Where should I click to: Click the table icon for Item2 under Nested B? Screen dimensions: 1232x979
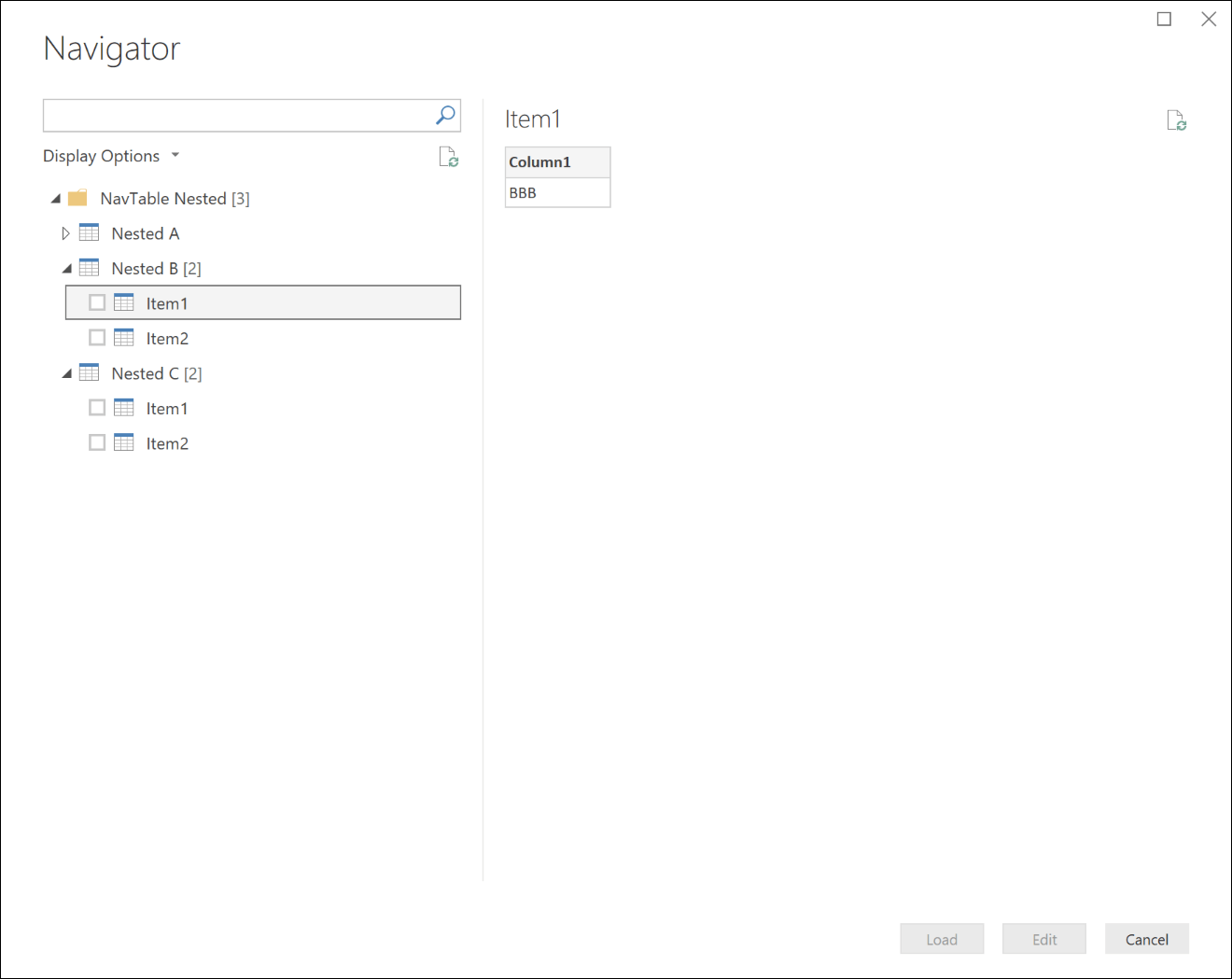[123, 337]
